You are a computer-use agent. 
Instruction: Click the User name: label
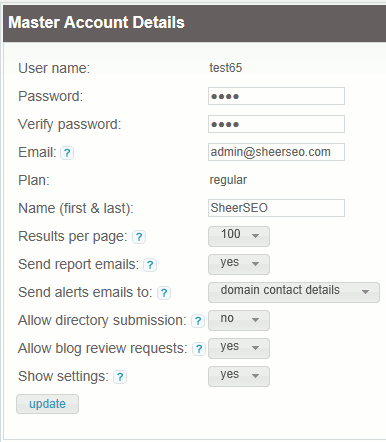54,68
